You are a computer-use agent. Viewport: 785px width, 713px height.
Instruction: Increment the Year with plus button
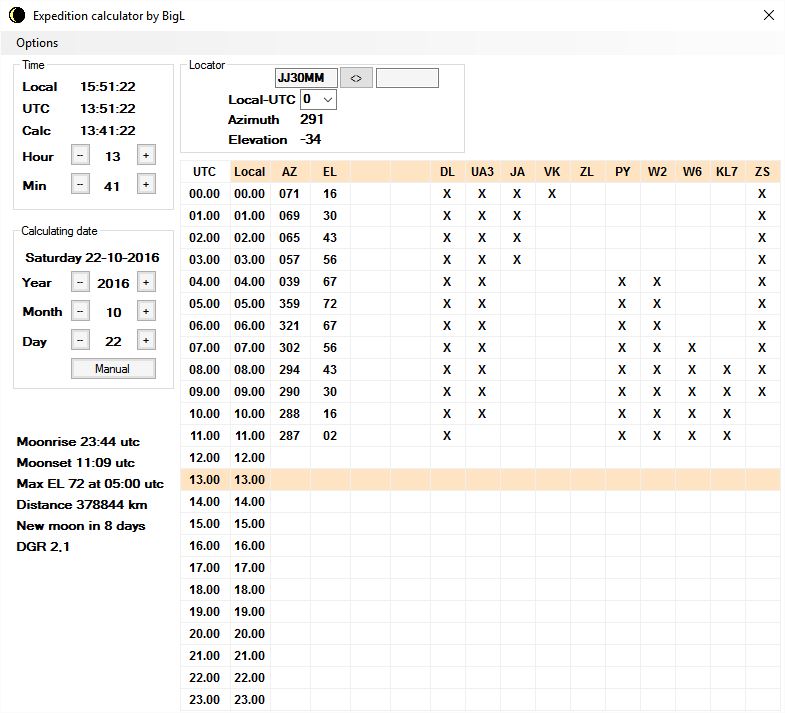point(145,282)
